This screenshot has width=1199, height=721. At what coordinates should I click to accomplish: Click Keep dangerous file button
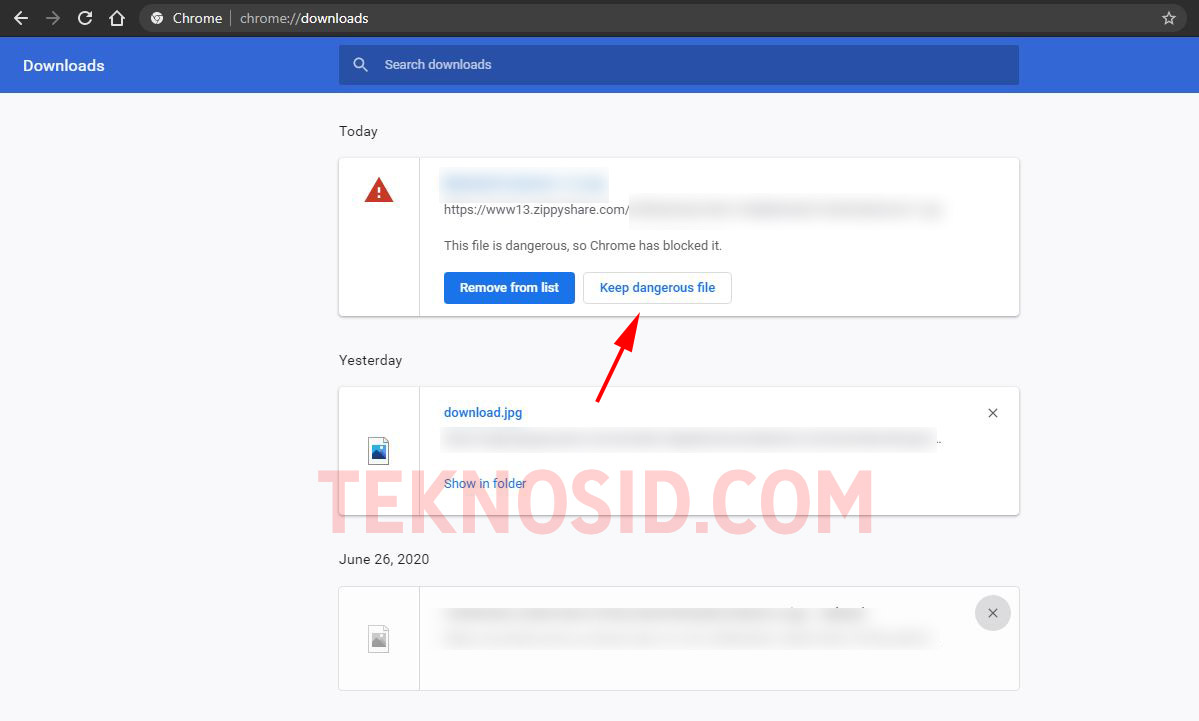[658, 288]
